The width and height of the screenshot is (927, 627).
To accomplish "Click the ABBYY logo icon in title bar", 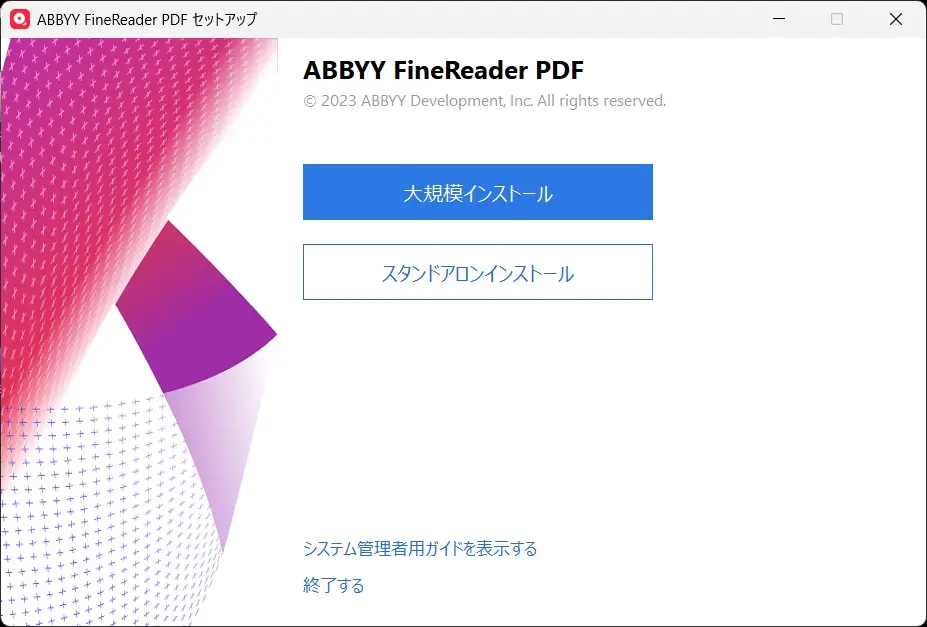I will pyautogui.click(x=20, y=18).
